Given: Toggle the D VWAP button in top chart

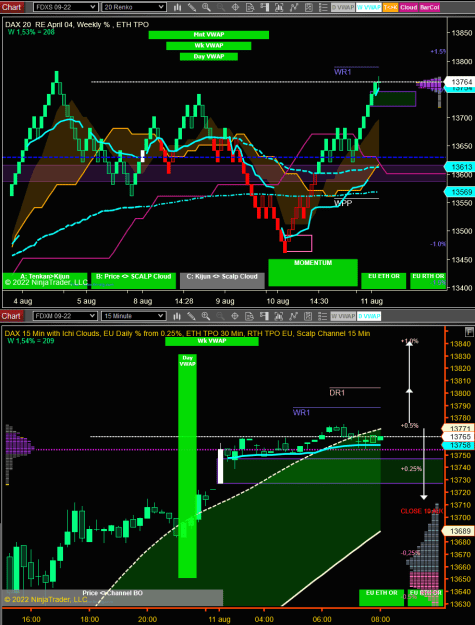Looking at the screenshot, I should coord(343,7).
